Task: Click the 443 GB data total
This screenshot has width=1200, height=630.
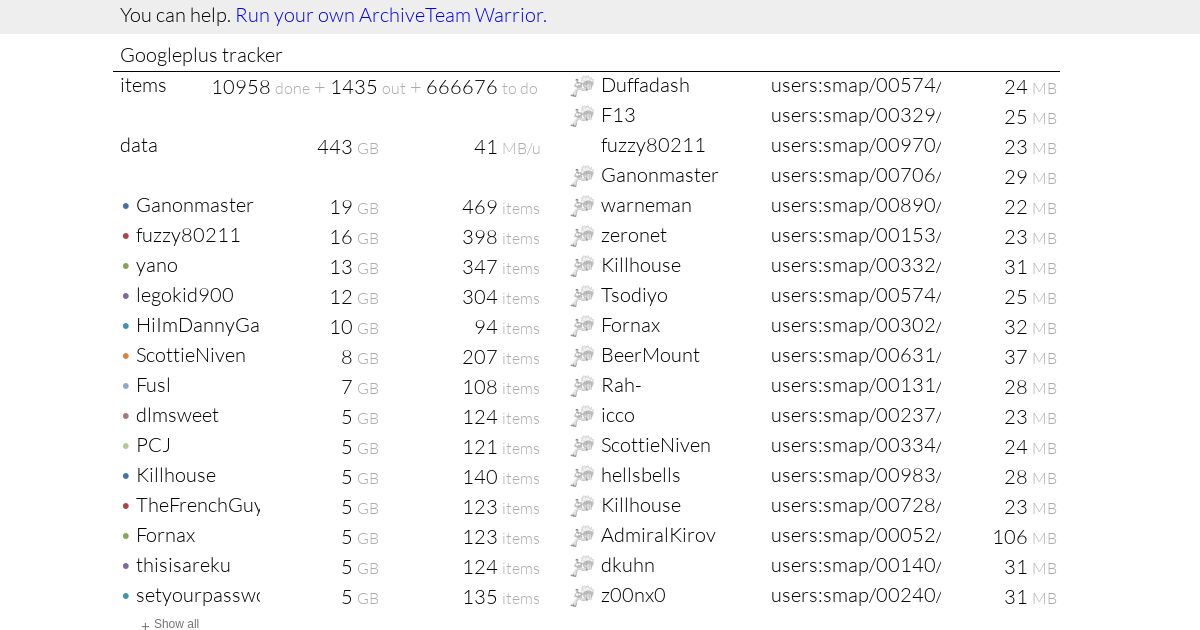Action: 347,147
